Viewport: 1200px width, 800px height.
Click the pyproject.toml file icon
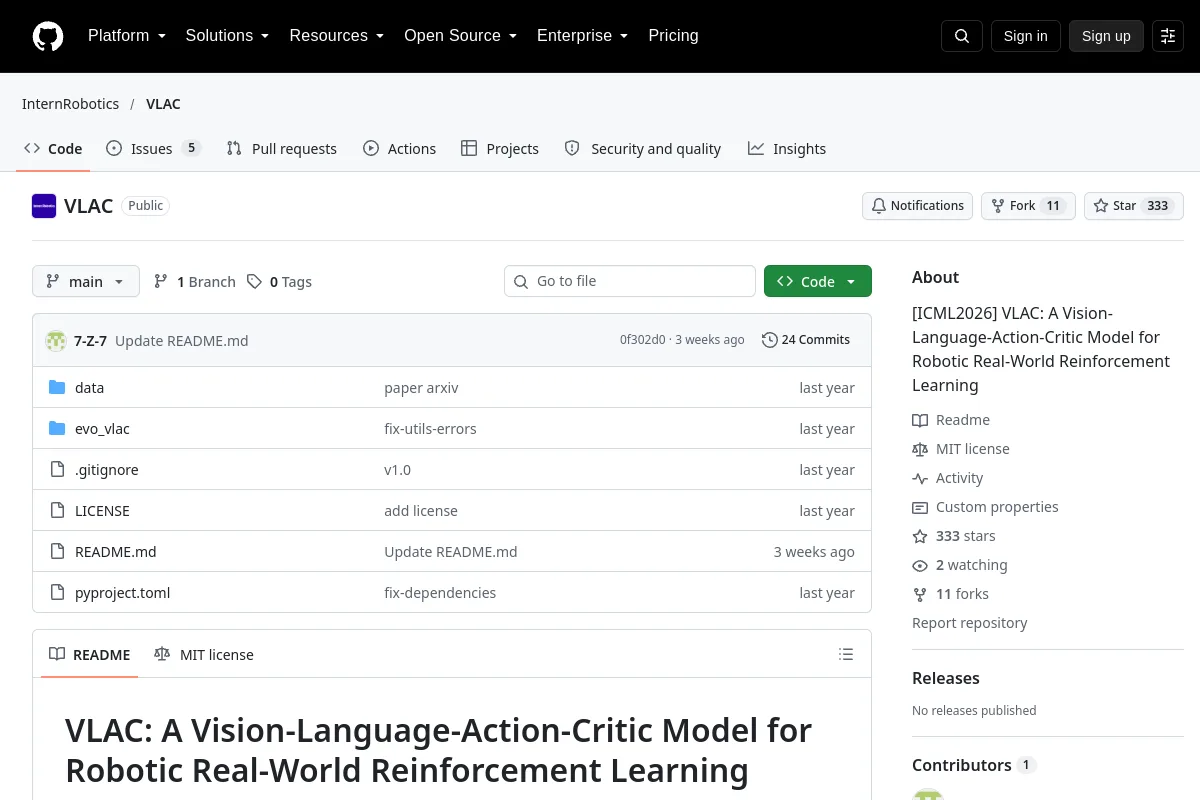point(57,593)
